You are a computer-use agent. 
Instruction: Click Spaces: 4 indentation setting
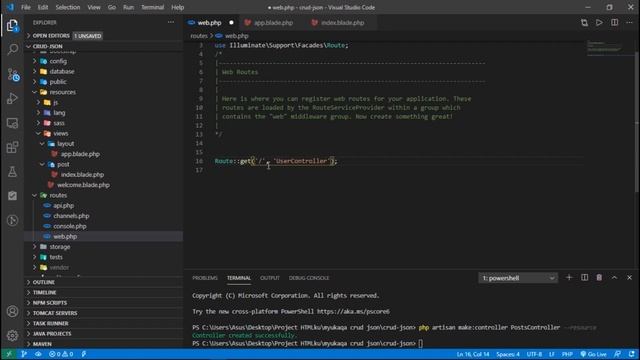click(508, 354)
